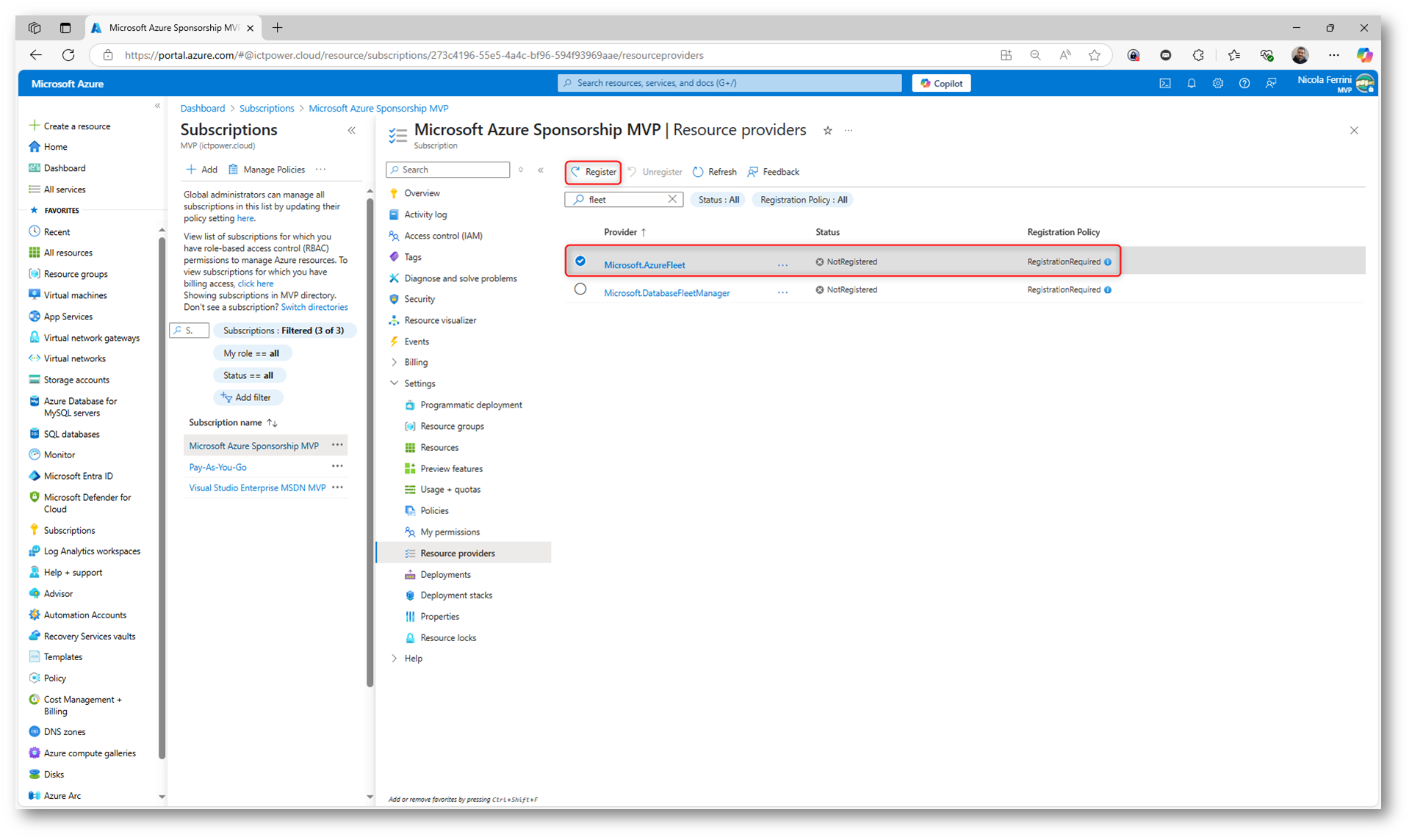Sort subscriptions by Subscription name
This screenshot has height=840, width=1412.
point(233,423)
